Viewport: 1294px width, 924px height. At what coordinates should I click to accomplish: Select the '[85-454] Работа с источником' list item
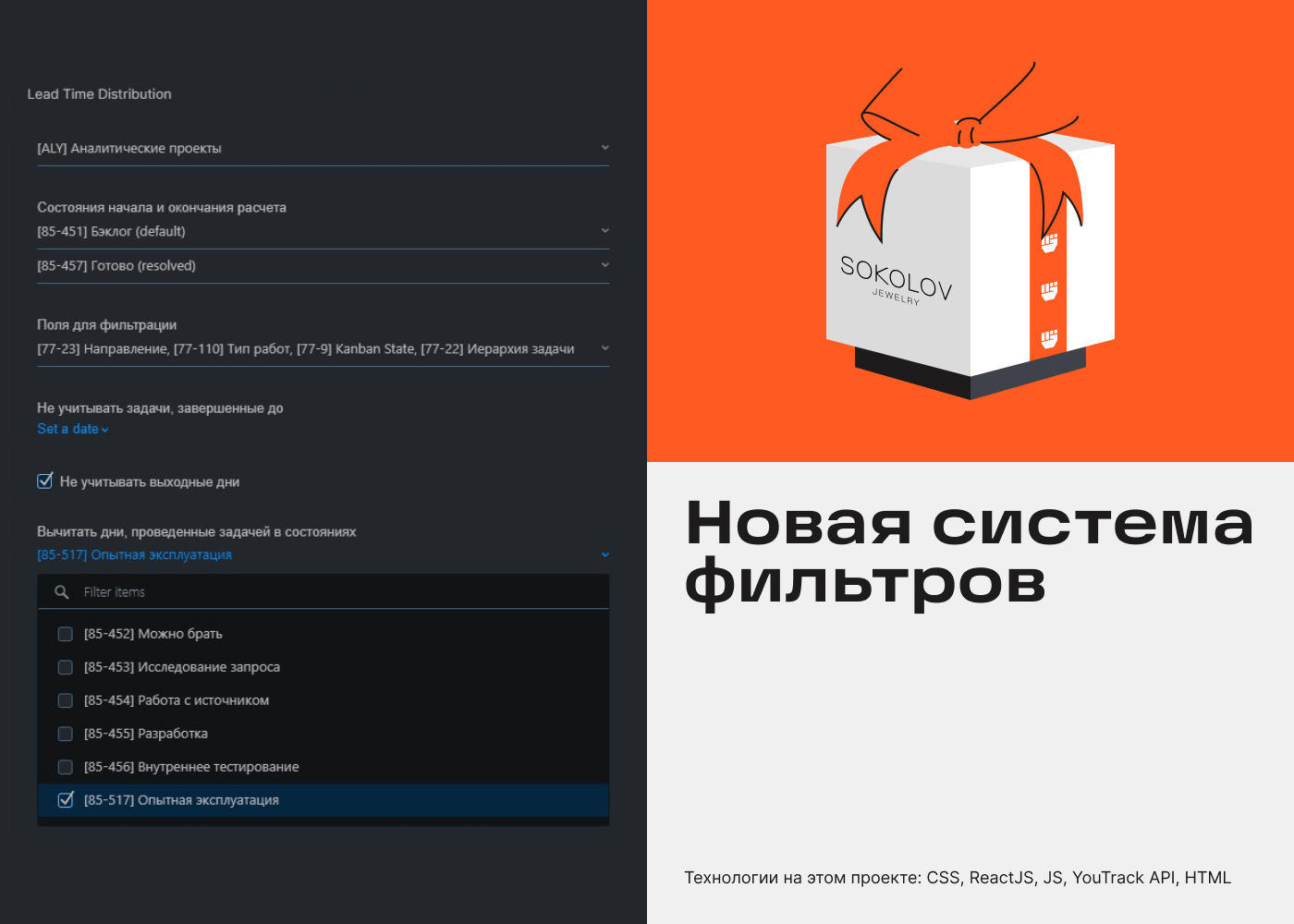(x=323, y=700)
